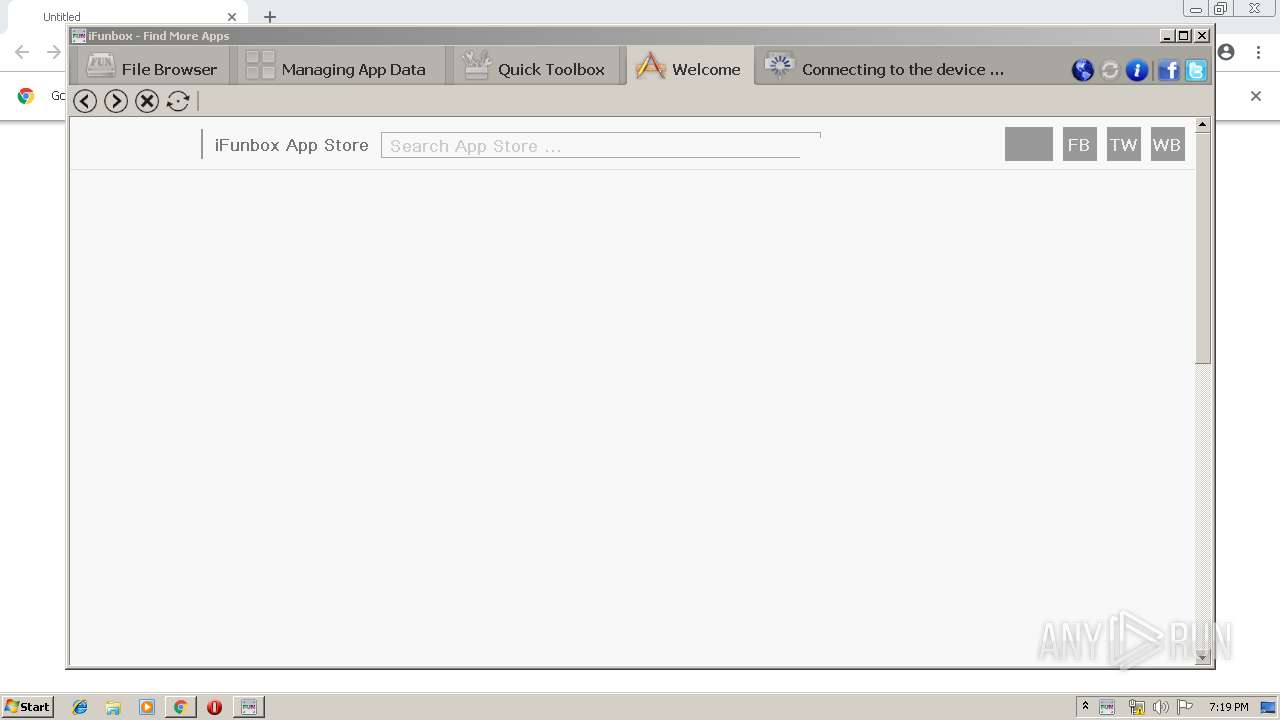Click the Search App Store field
The height and width of the screenshot is (720, 1280).
[600, 145]
